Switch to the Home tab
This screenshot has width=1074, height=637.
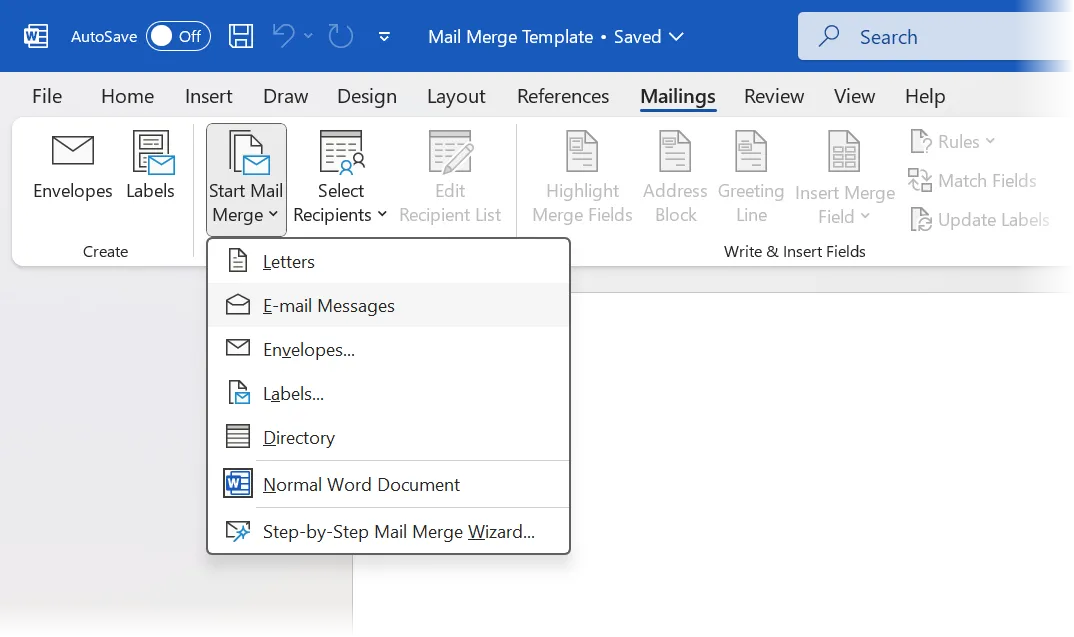click(127, 96)
